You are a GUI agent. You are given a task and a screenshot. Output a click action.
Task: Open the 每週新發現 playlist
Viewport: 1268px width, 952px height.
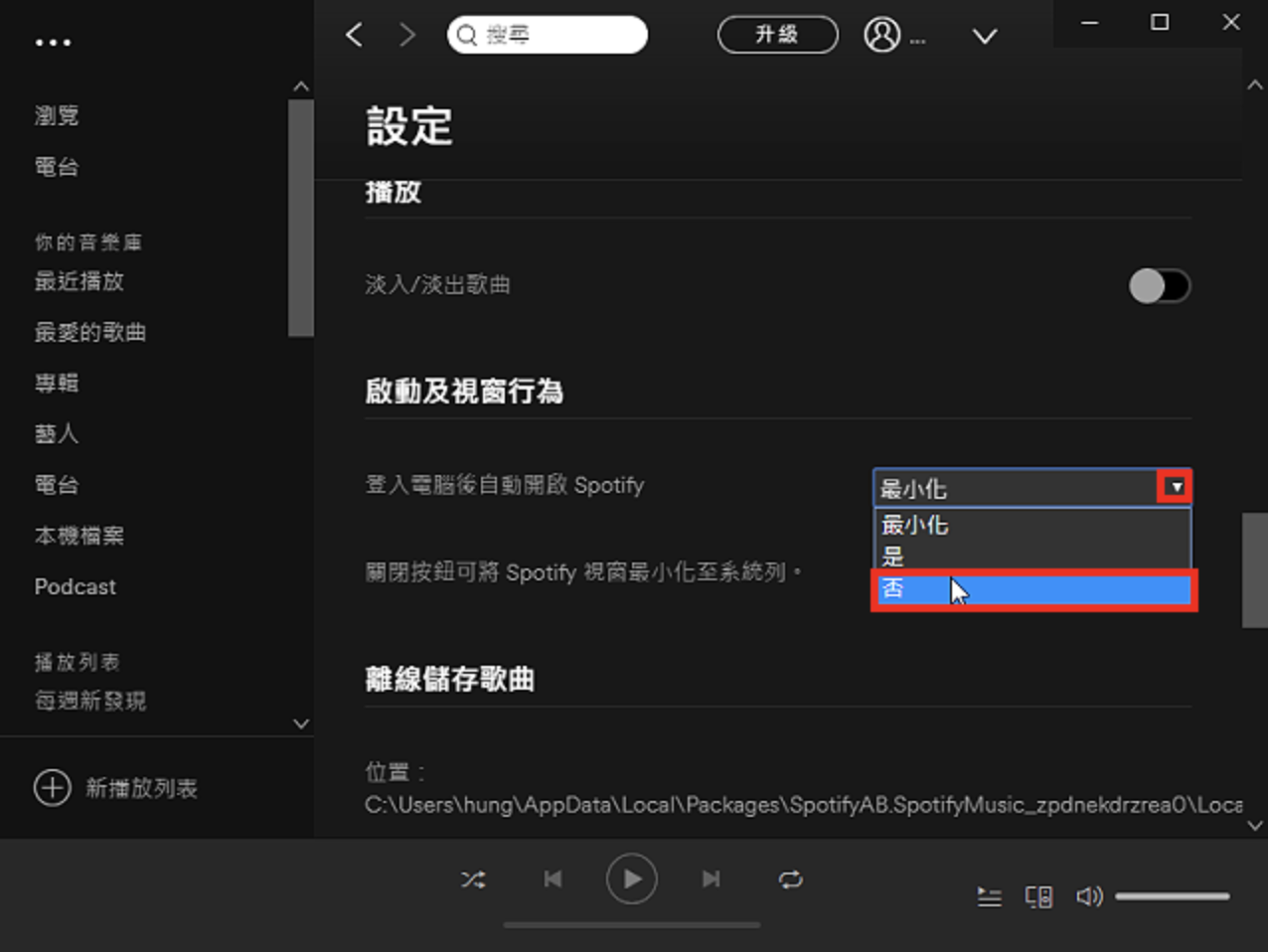(x=90, y=701)
